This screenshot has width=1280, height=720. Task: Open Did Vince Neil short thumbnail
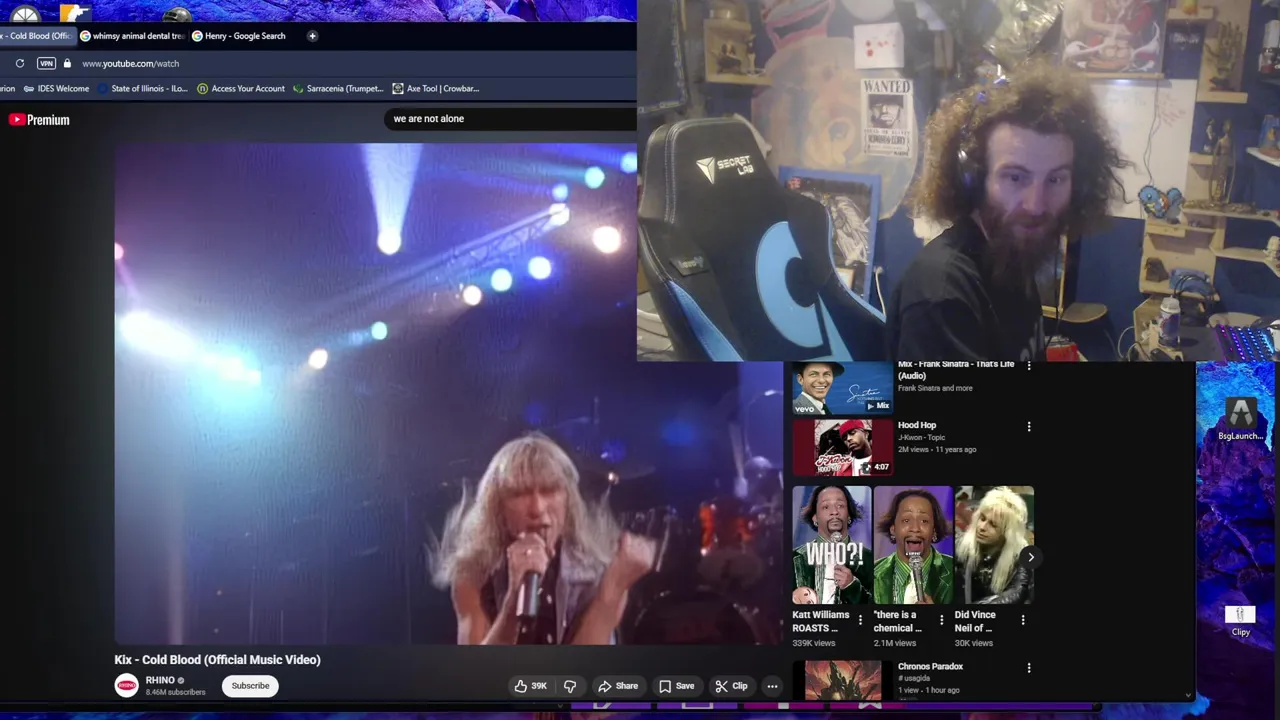994,545
